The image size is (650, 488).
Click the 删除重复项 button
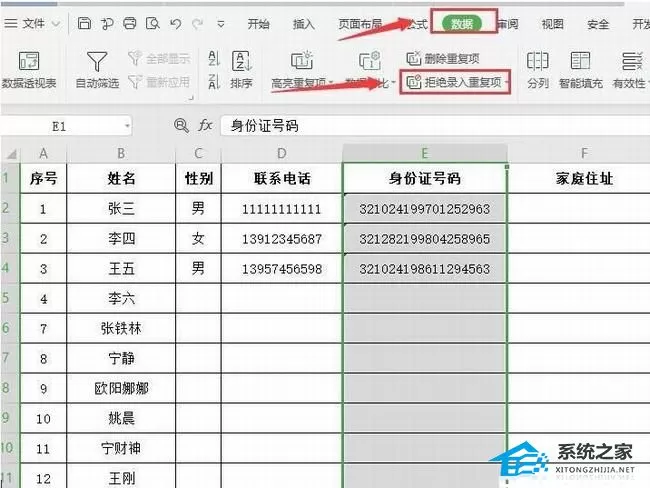(443, 58)
